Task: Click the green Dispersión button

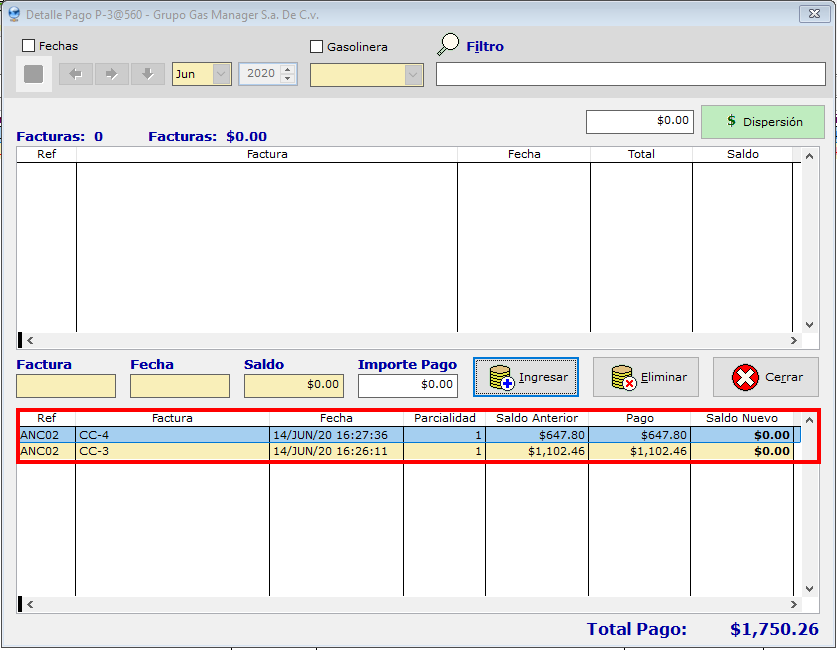Action: click(x=763, y=122)
